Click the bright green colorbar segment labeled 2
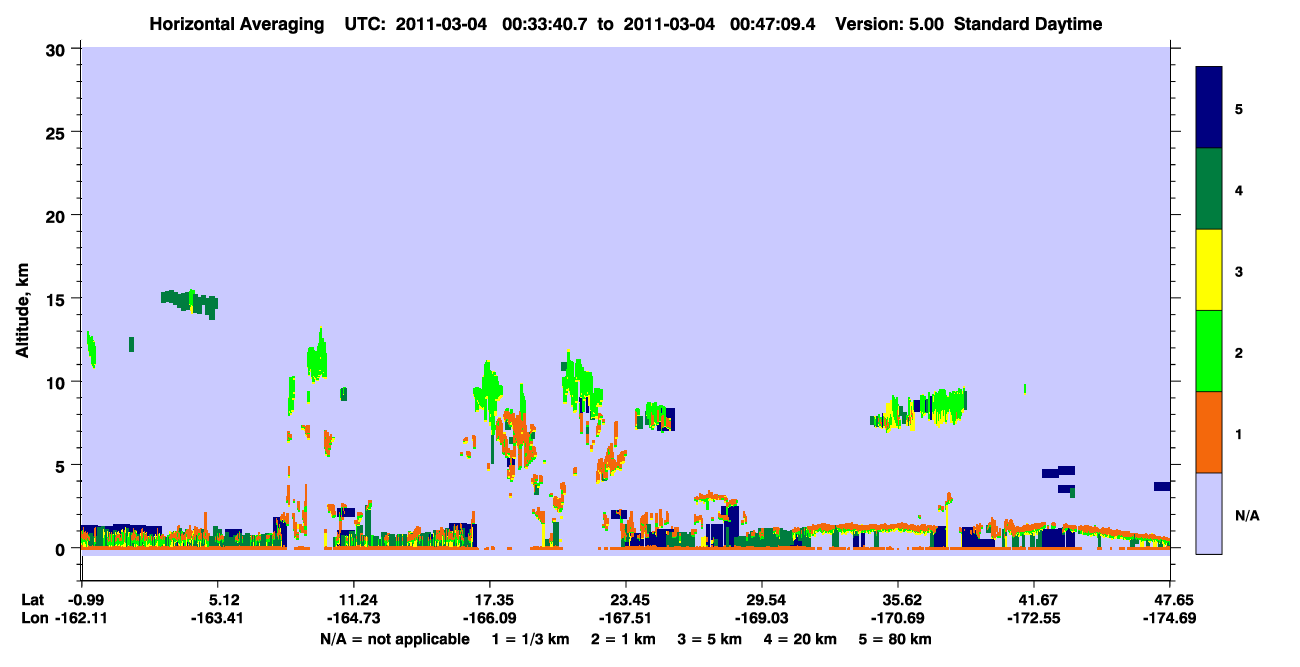The image size is (1300, 667). (x=1209, y=351)
